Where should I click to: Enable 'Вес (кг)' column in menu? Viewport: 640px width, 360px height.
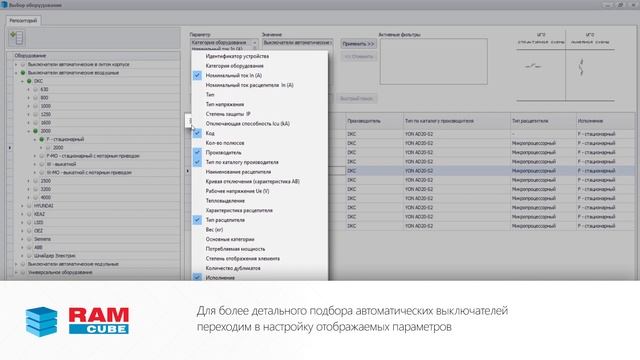[214, 229]
